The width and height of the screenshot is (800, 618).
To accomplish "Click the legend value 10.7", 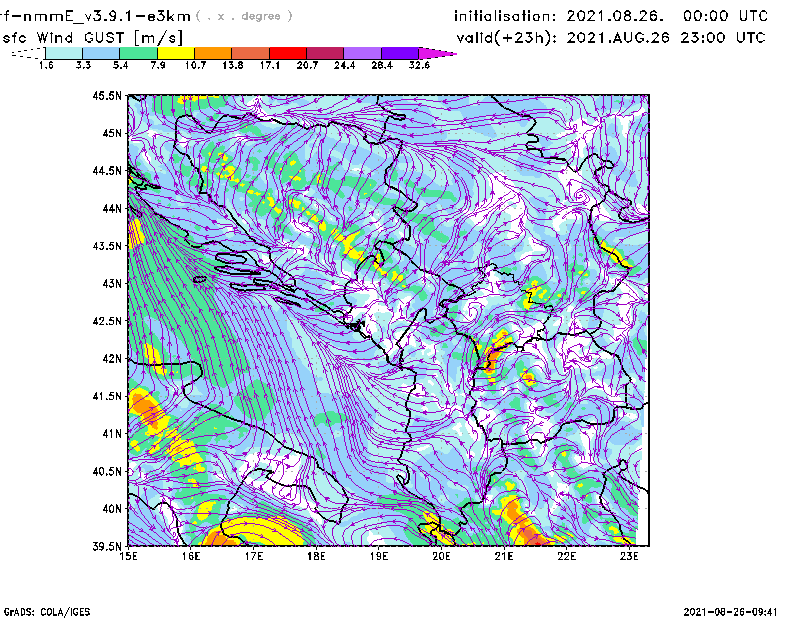I will pos(195,65).
